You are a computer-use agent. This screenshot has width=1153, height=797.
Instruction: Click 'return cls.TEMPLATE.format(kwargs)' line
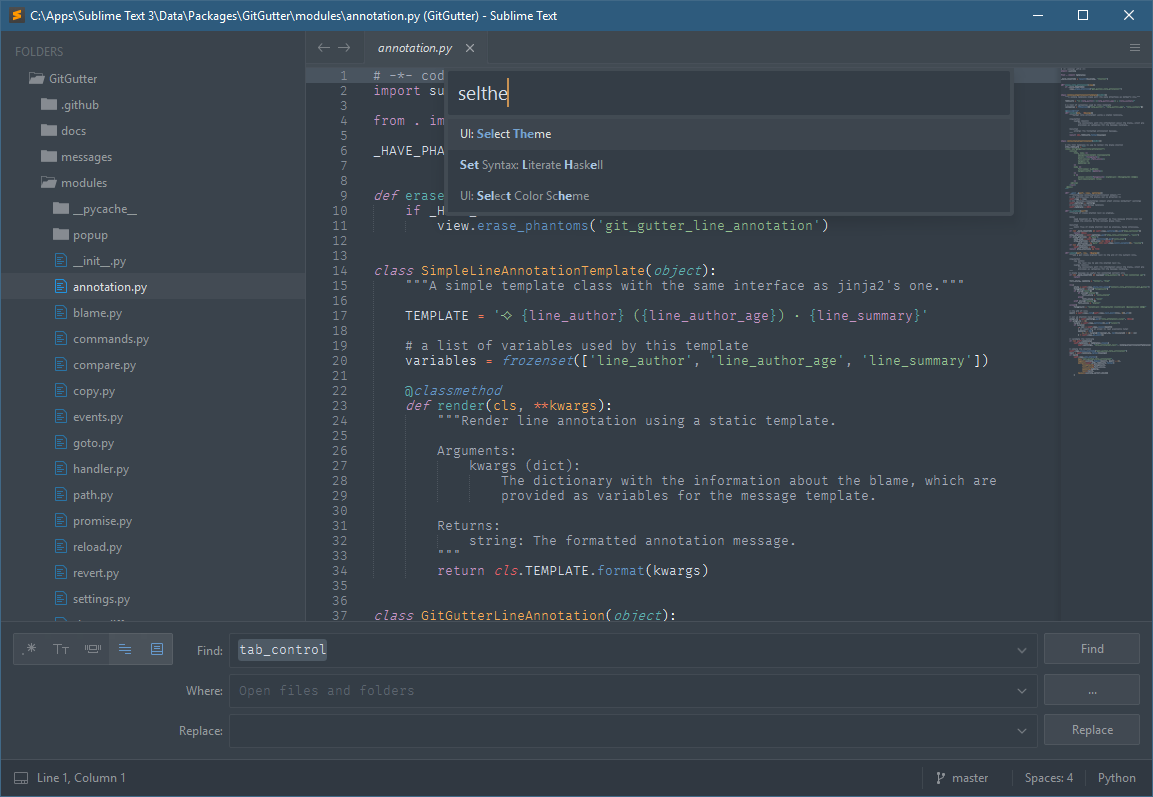point(573,571)
